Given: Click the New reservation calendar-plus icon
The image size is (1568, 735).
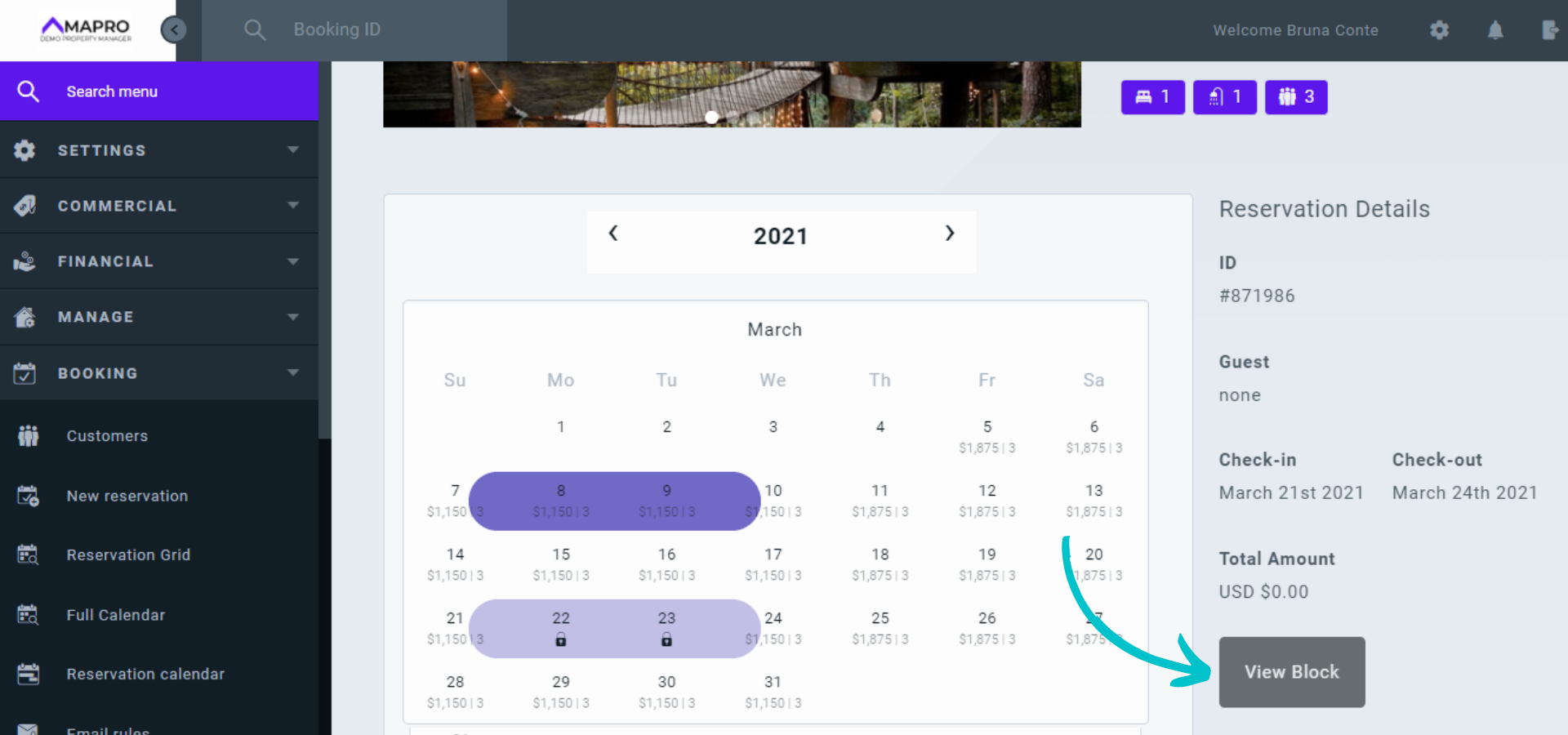Looking at the screenshot, I should tap(28, 496).
